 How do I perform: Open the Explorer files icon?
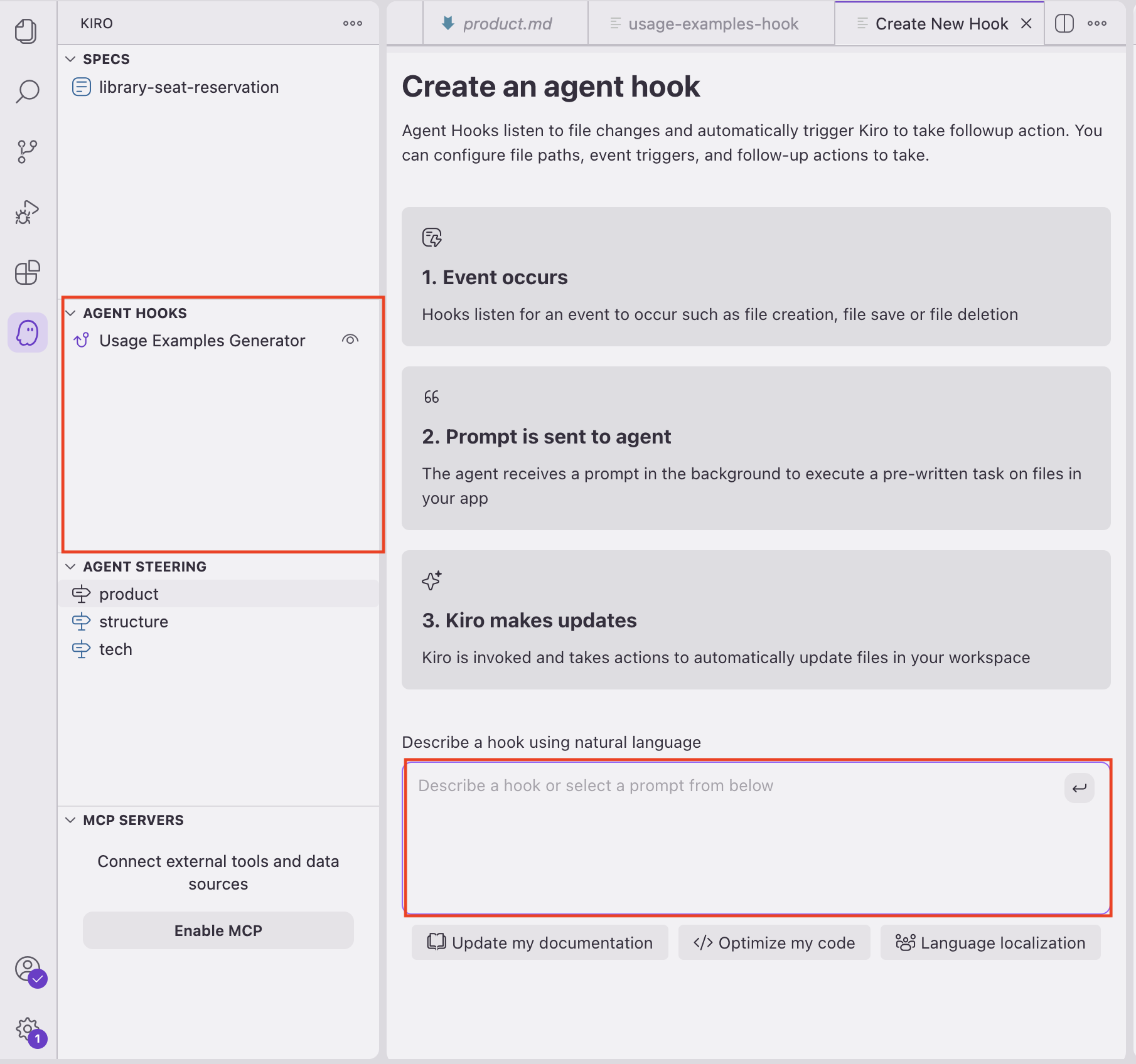[x=27, y=31]
